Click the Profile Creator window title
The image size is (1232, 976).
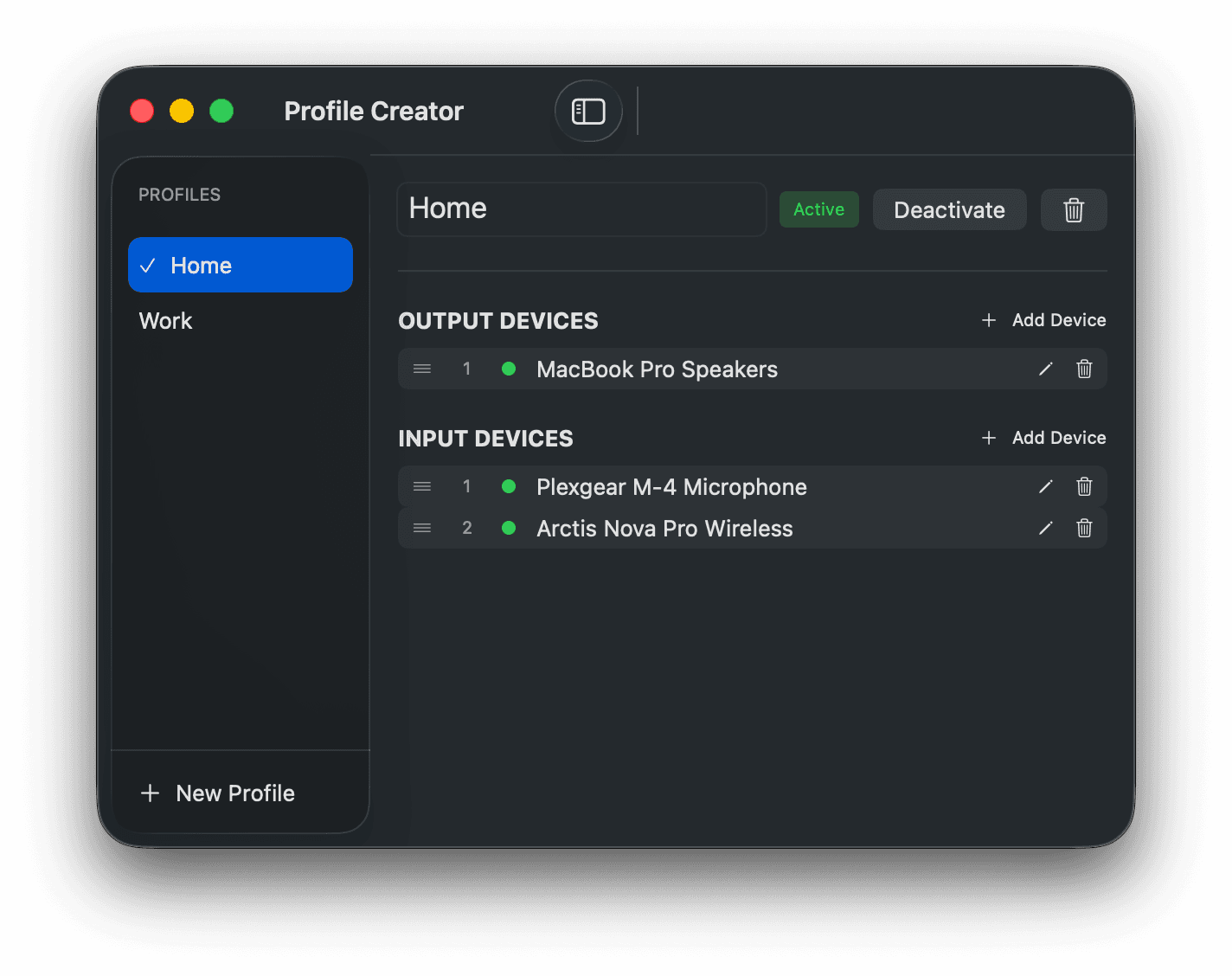[374, 111]
